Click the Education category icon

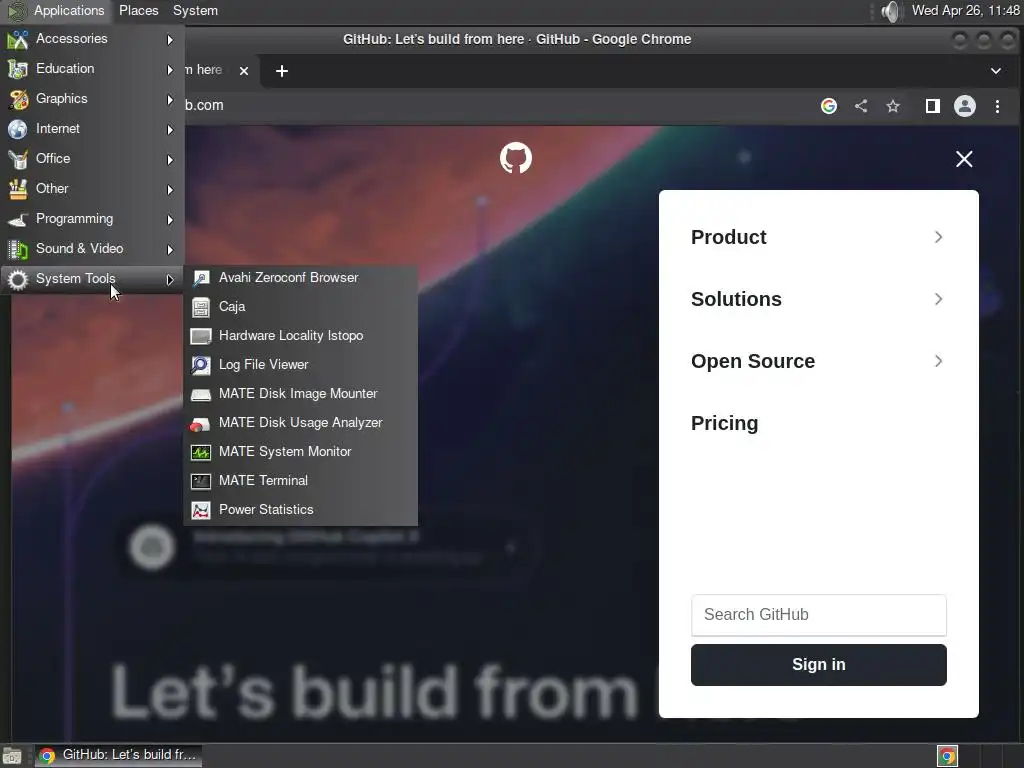coord(18,69)
